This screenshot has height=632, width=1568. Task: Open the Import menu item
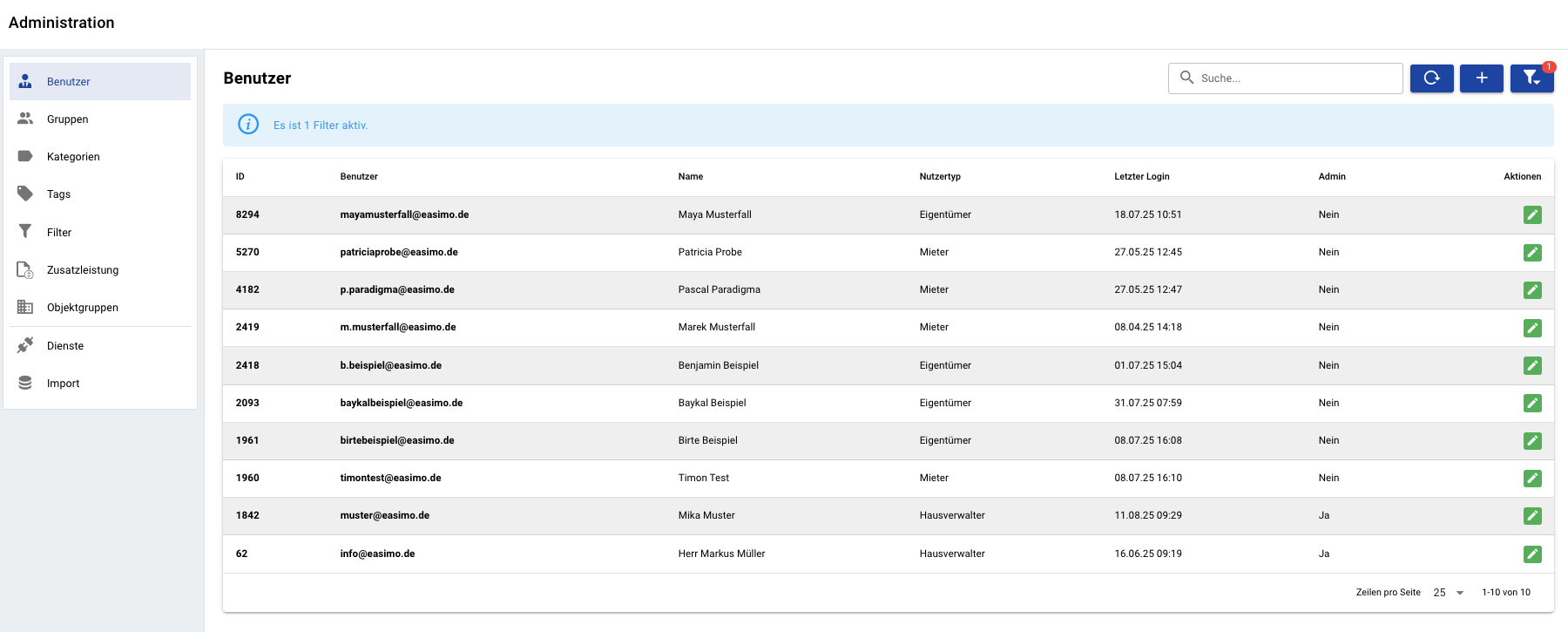pos(100,383)
